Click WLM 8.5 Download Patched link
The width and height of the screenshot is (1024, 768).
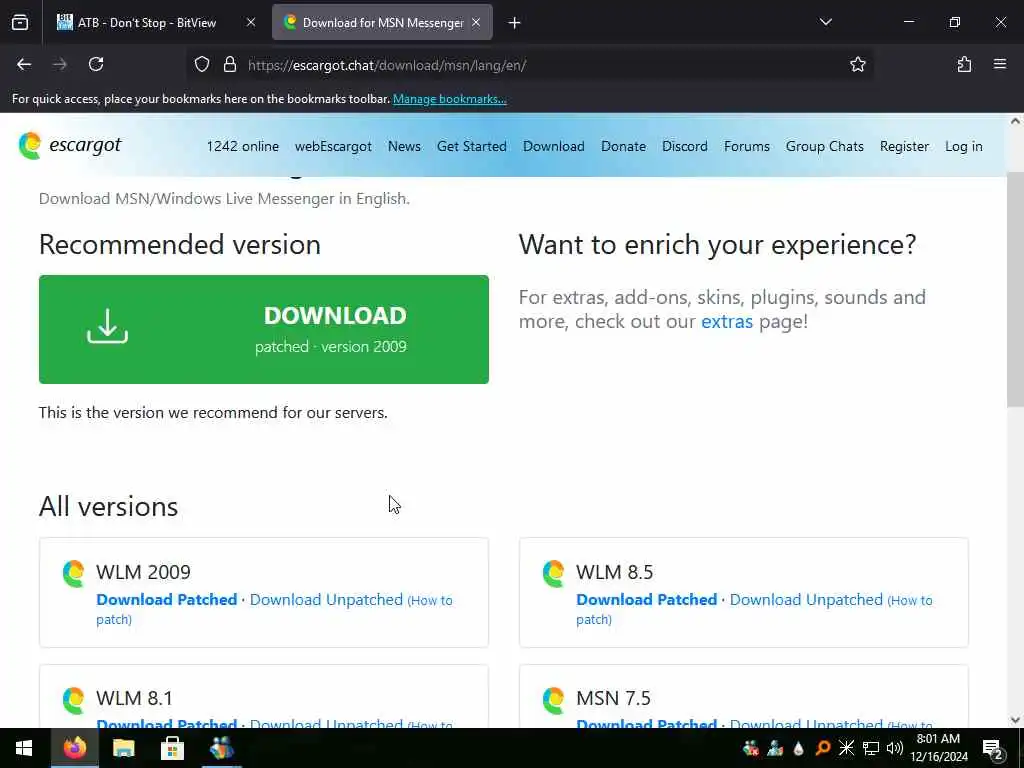pos(647,600)
